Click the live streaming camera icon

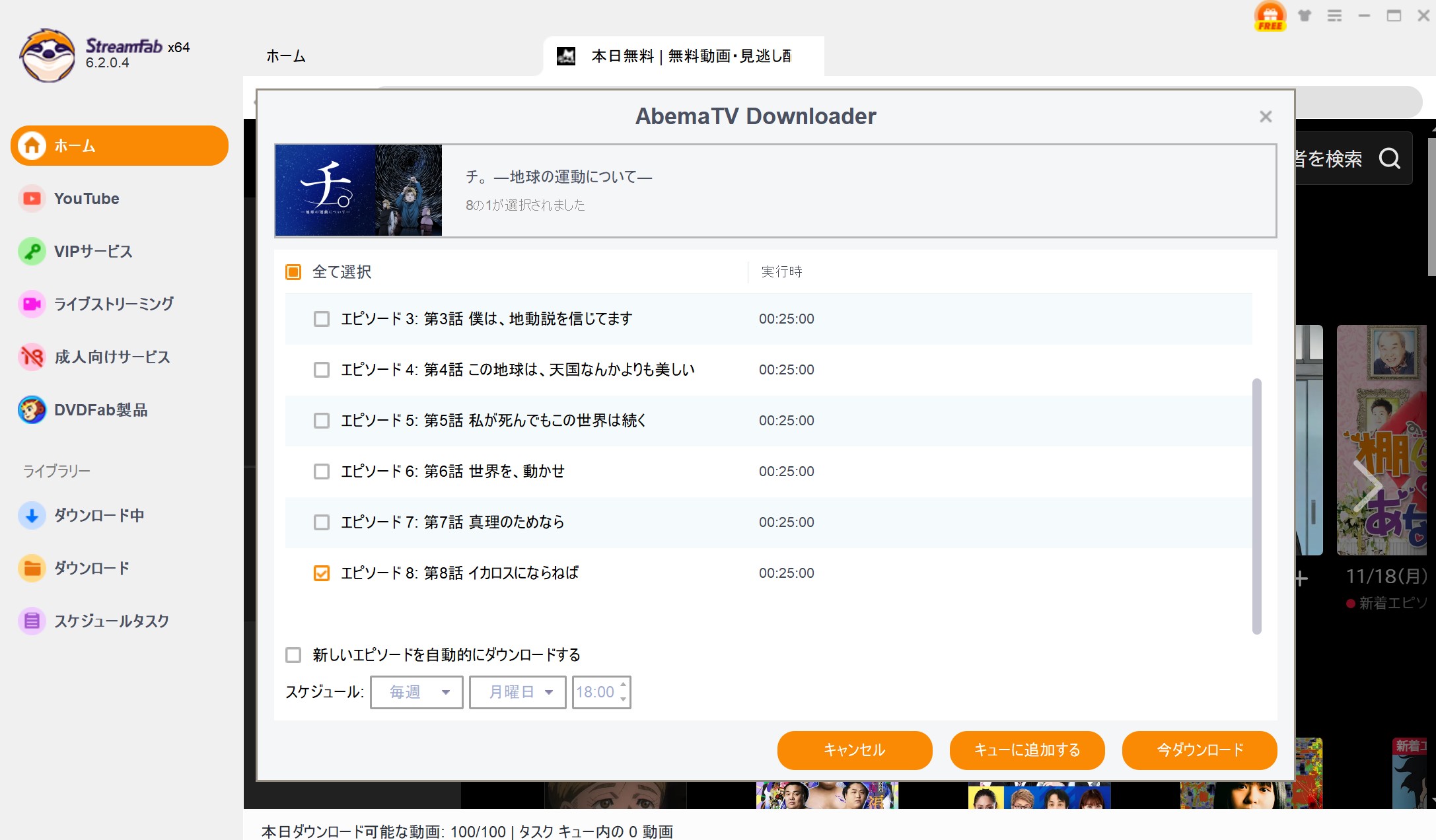32,304
